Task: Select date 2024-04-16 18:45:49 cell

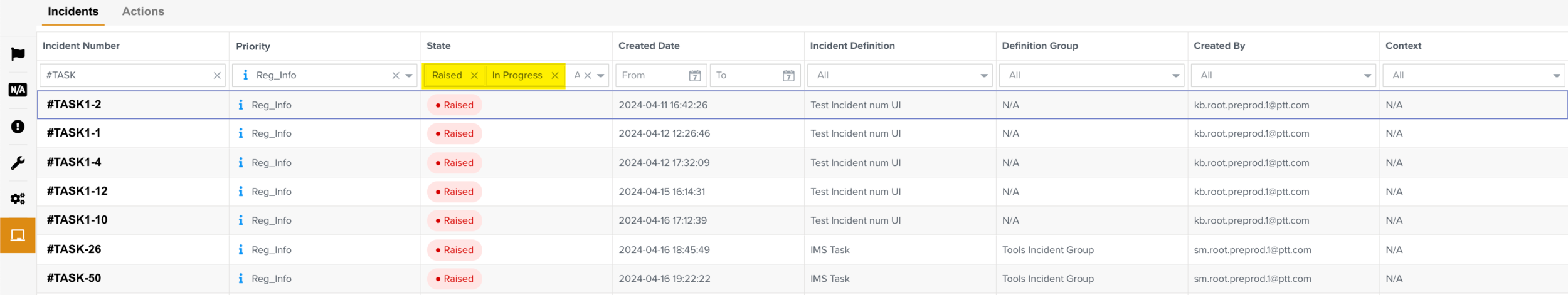Action: point(664,250)
